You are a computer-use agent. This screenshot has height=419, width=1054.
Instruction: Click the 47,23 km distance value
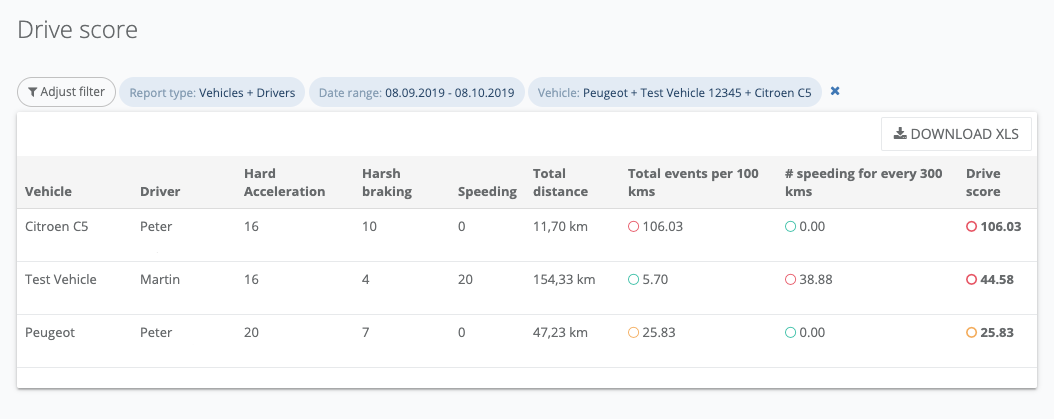pos(561,332)
